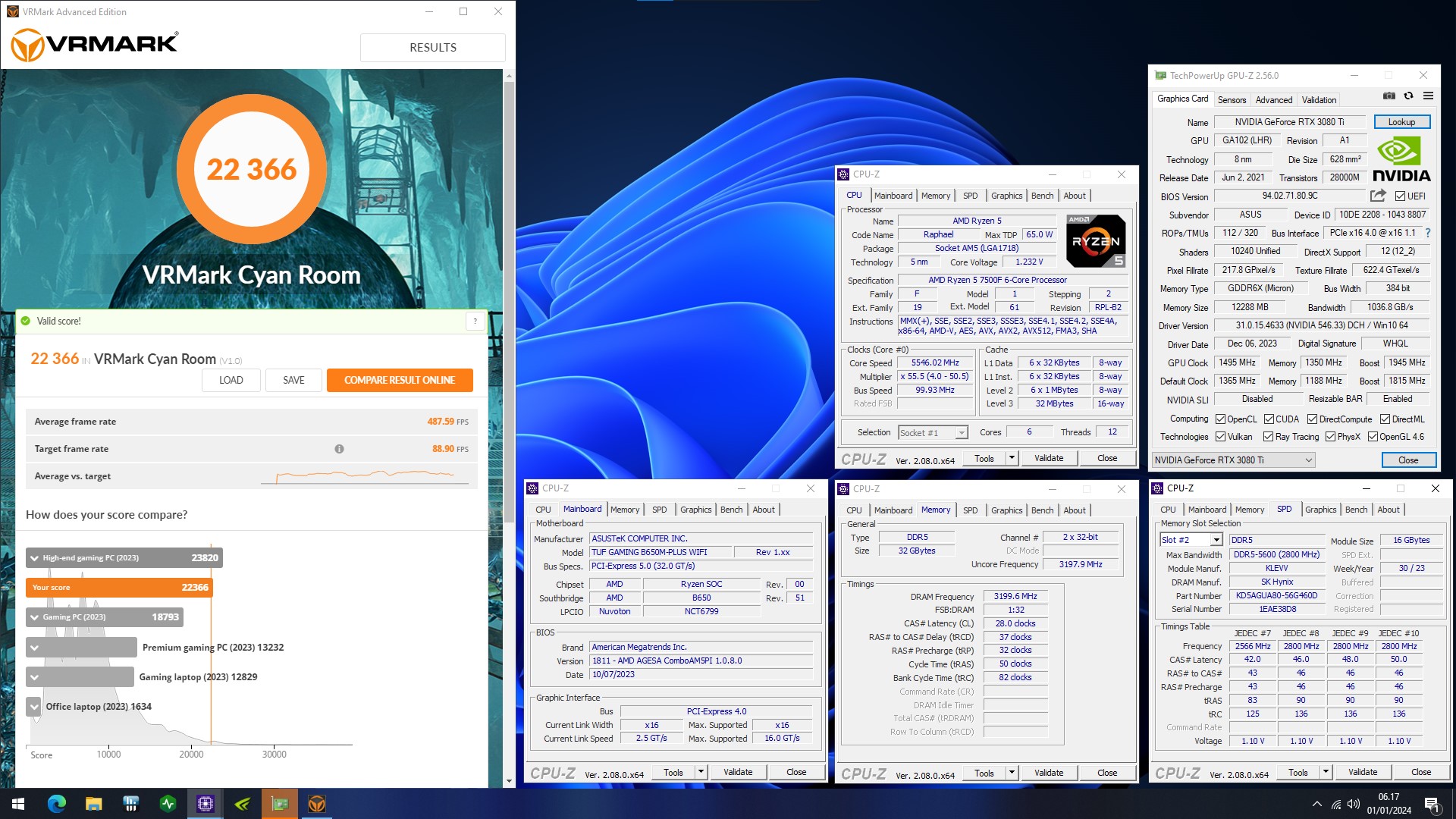The image size is (1456, 819).
Task: Open Tools dropdown arrow in CPU-Z Mainboard window
Action: 701,772
